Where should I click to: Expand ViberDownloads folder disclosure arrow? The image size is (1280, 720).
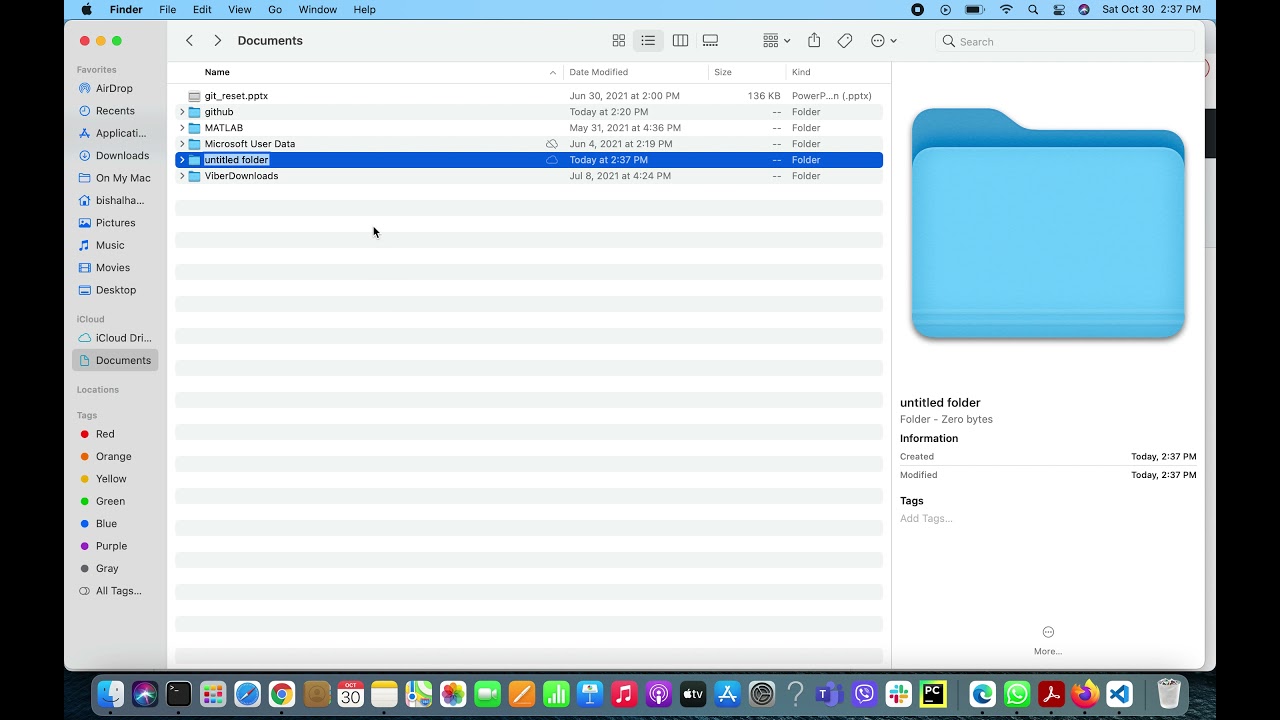coord(182,176)
